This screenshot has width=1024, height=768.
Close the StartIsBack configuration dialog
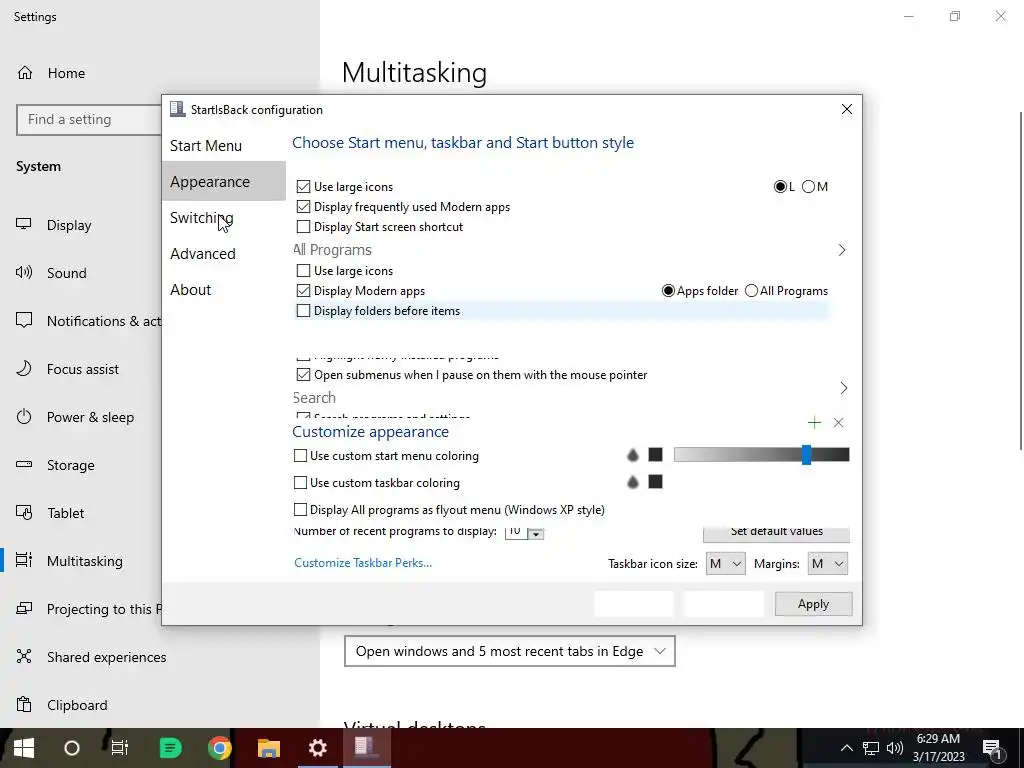(x=846, y=109)
